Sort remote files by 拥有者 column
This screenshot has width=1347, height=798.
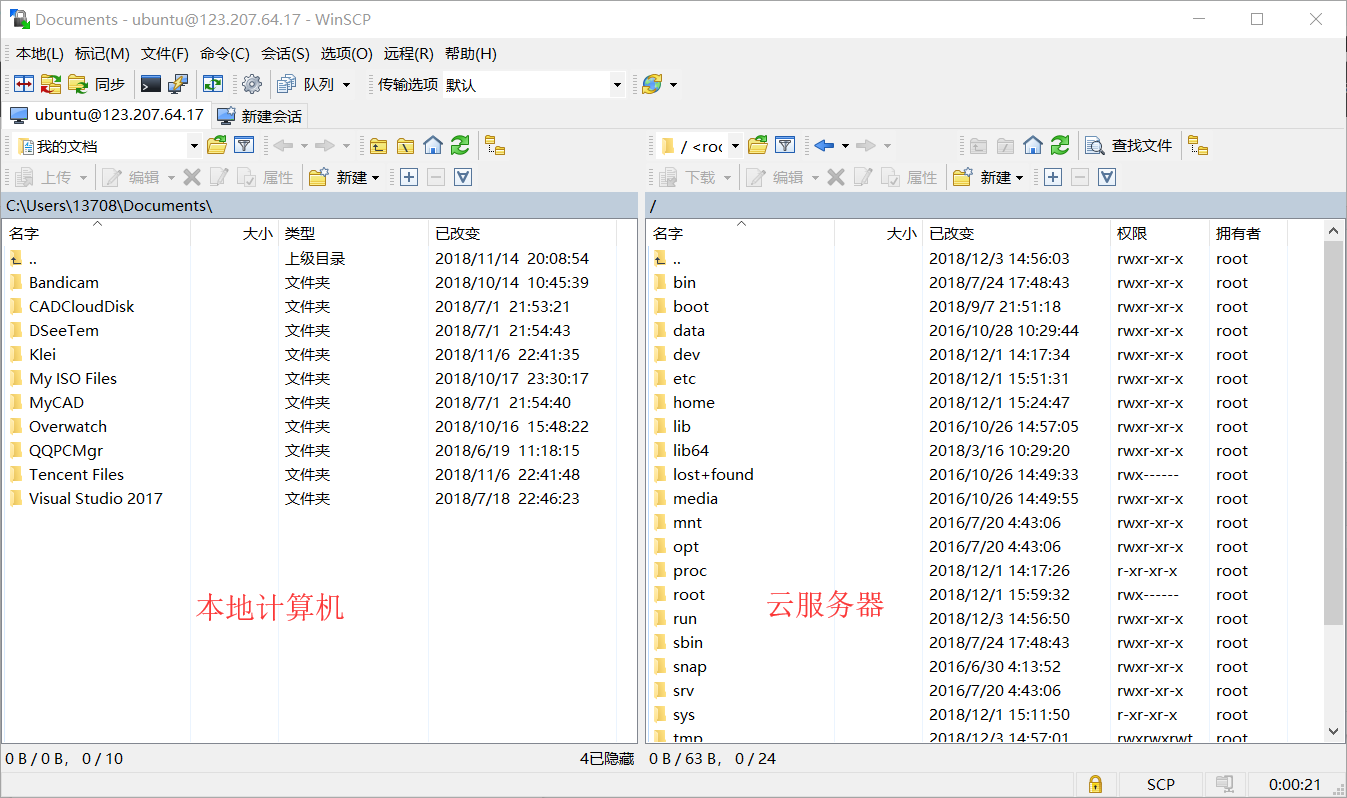click(x=1248, y=233)
